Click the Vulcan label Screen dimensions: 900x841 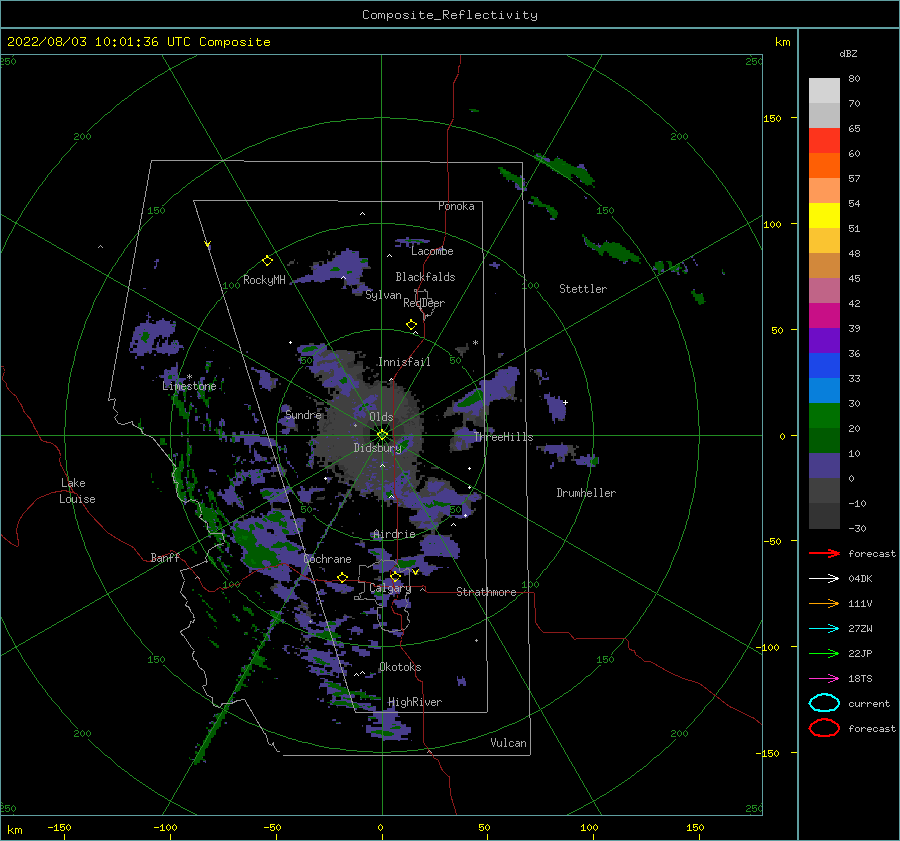[x=509, y=743]
